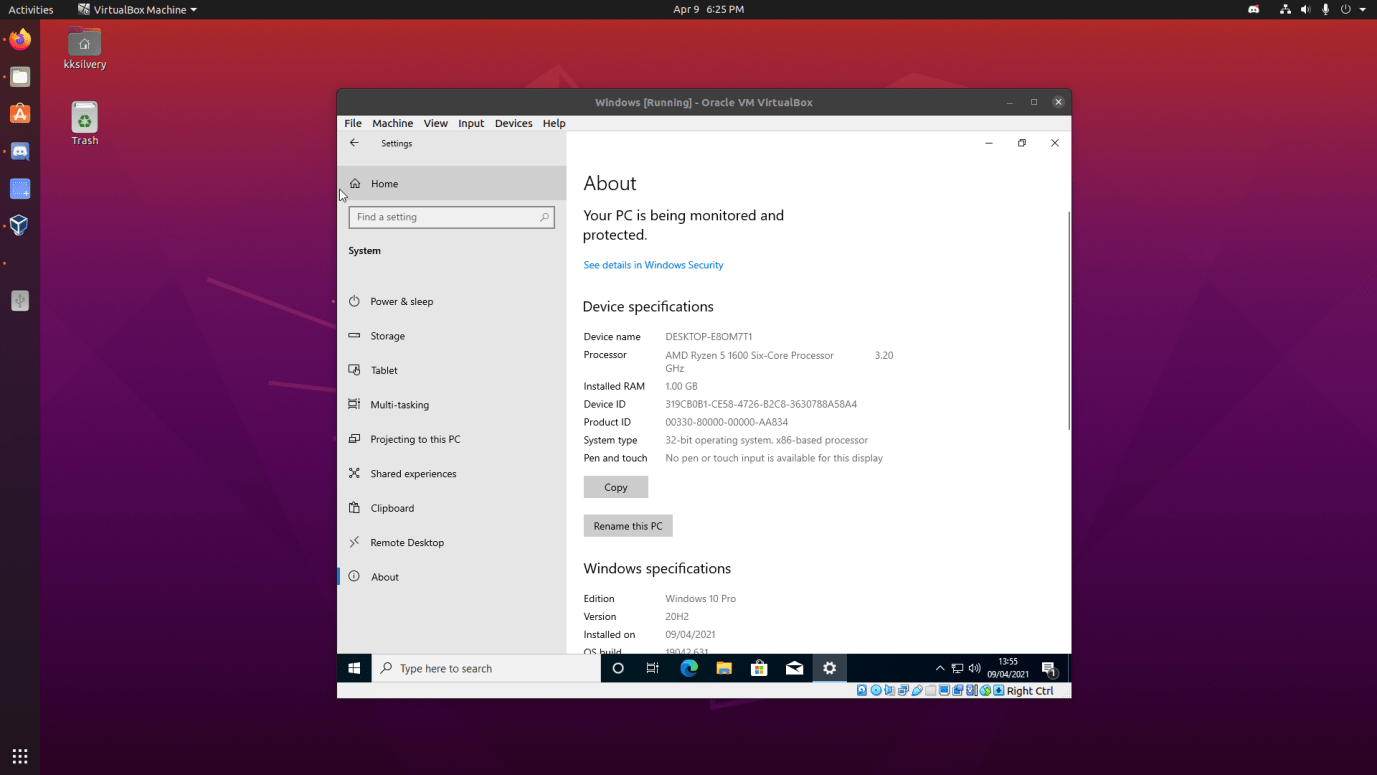Expand hidden Windows tray icons

pyautogui.click(x=940, y=668)
